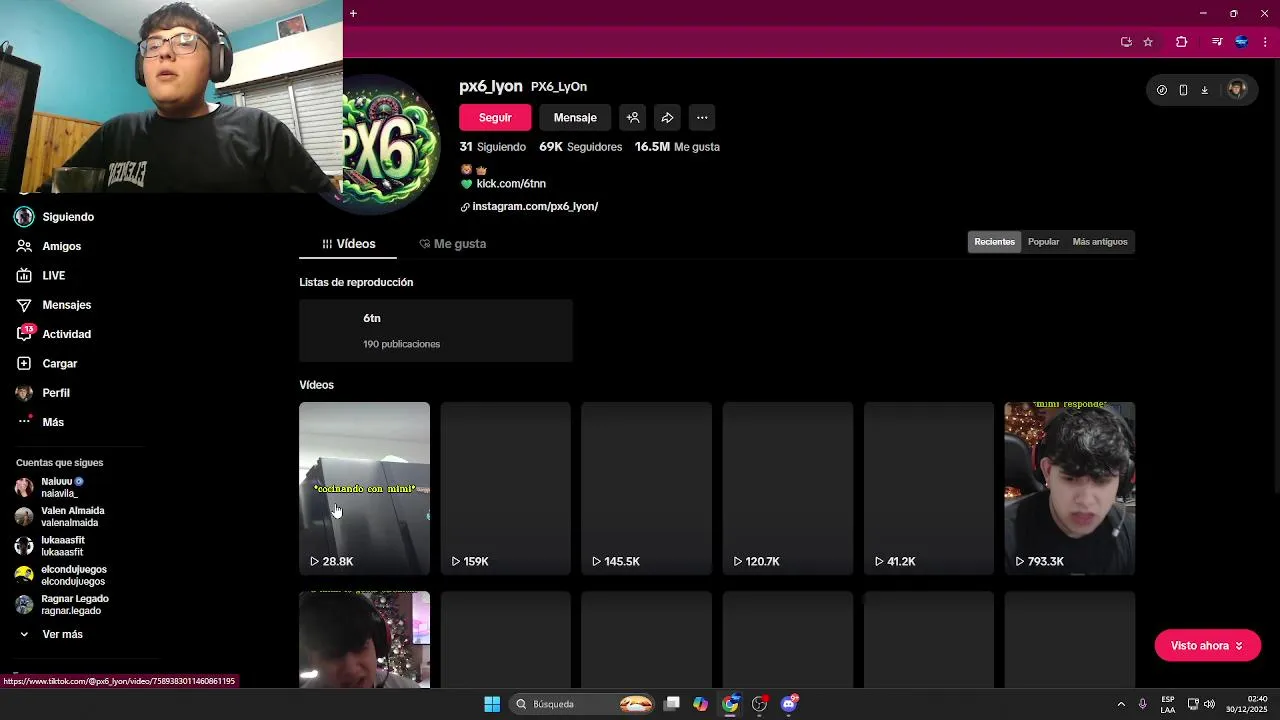
Task: Click the Visto ahora button
Action: (1207, 646)
